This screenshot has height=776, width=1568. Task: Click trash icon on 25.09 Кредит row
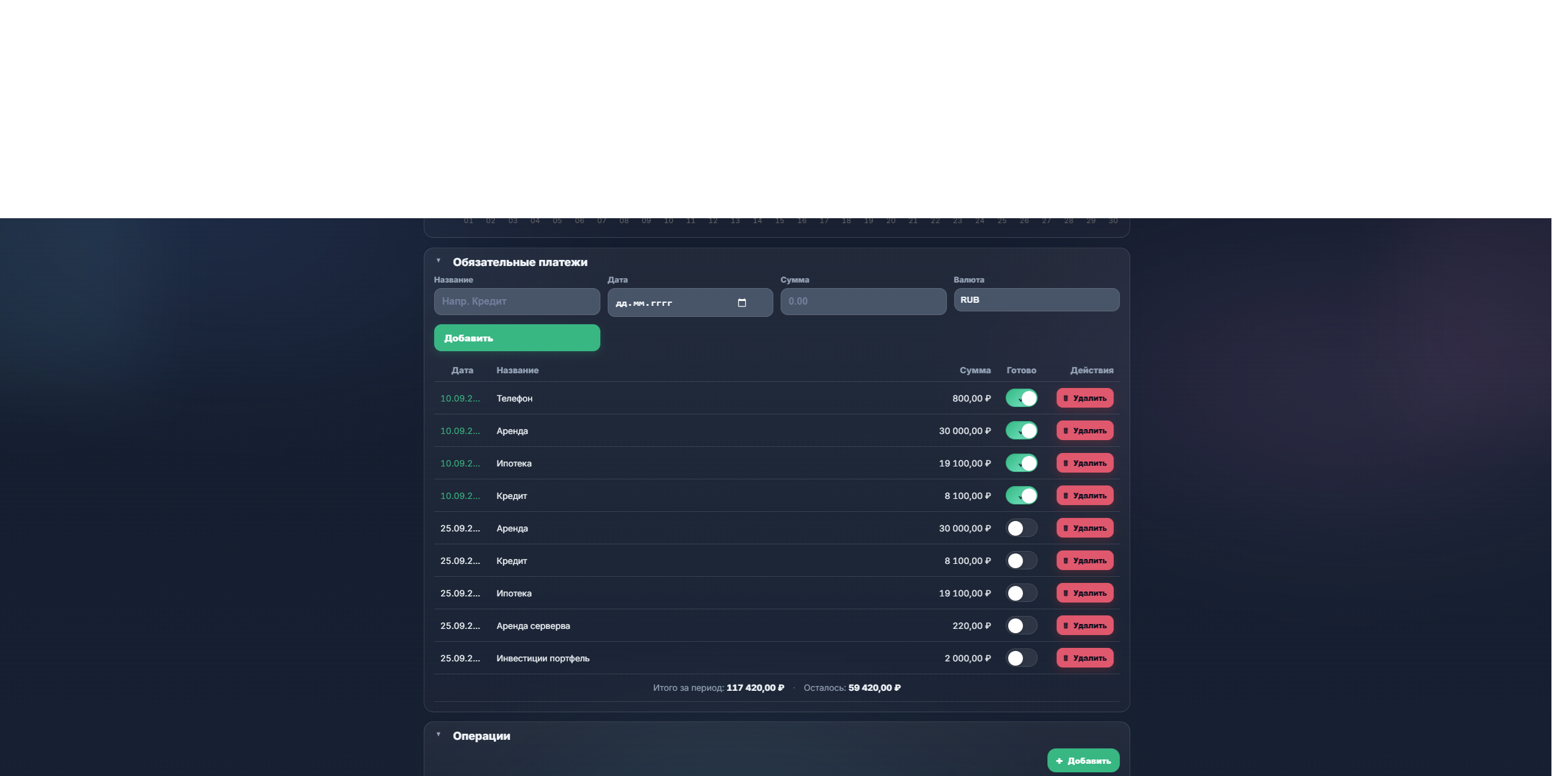click(1066, 561)
